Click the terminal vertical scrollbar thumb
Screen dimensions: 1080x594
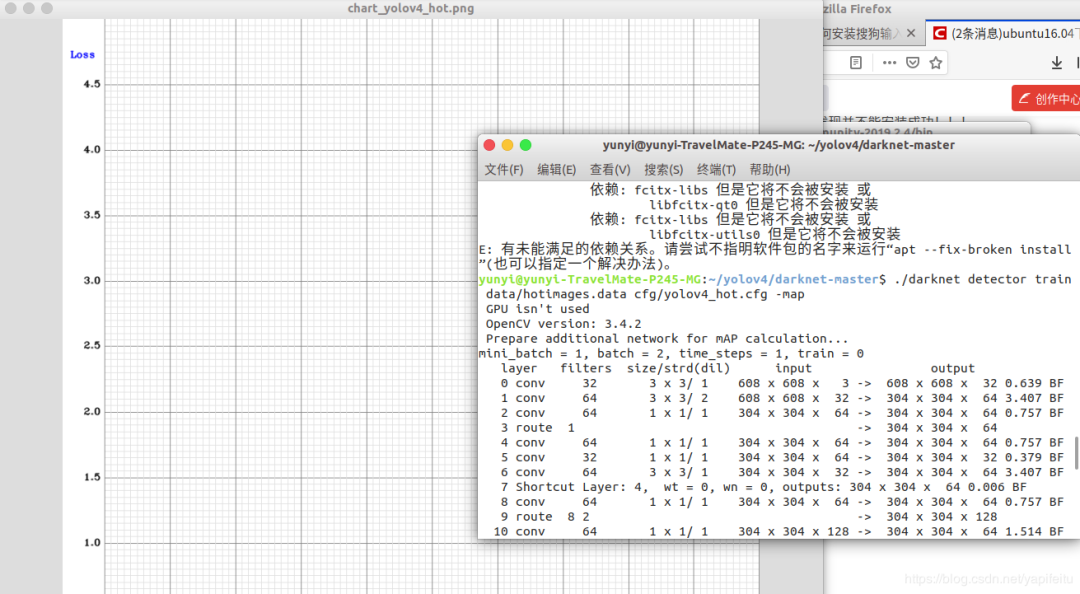click(x=1076, y=452)
